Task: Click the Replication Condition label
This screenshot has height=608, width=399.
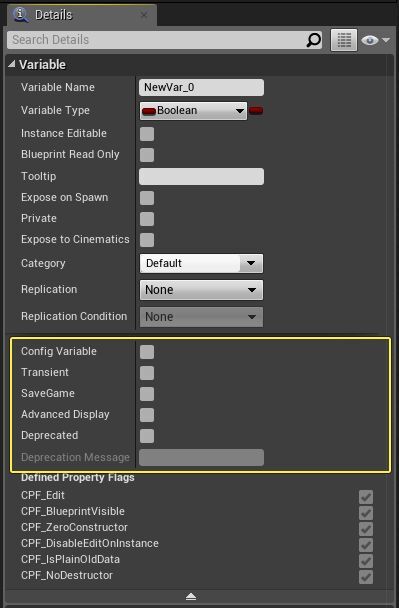Action: coord(74,316)
